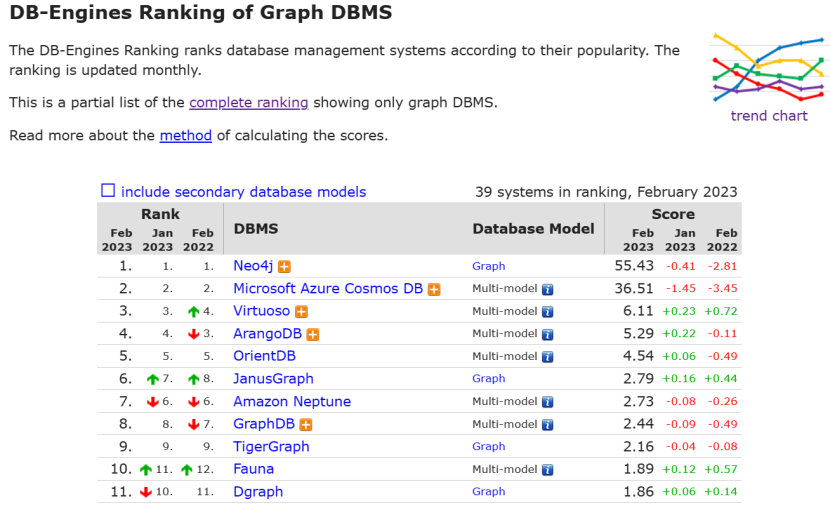
Task: Open the Multi-model info icon for OrientDB
Action: tap(548, 357)
